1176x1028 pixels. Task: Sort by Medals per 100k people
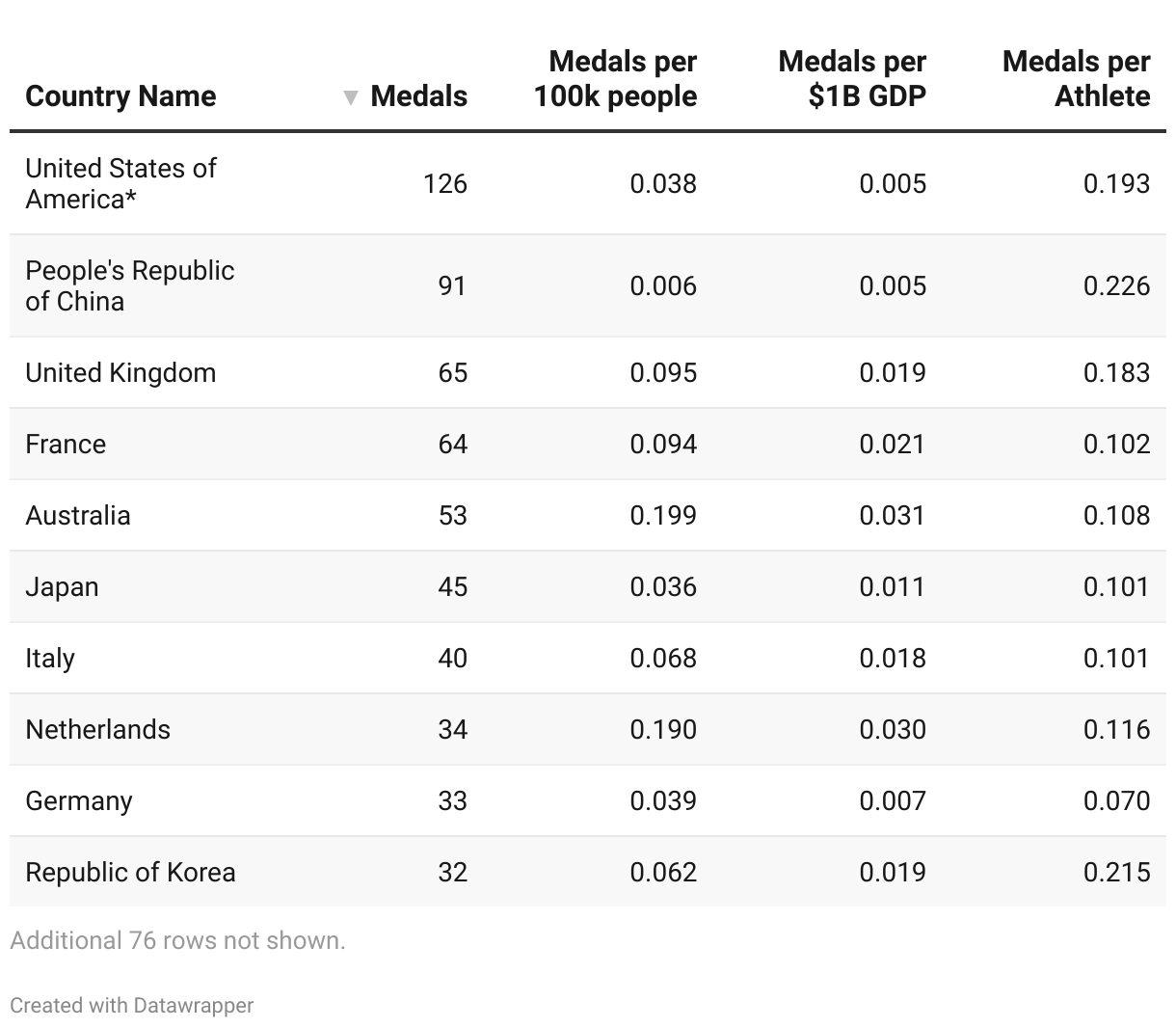(x=616, y=79)
